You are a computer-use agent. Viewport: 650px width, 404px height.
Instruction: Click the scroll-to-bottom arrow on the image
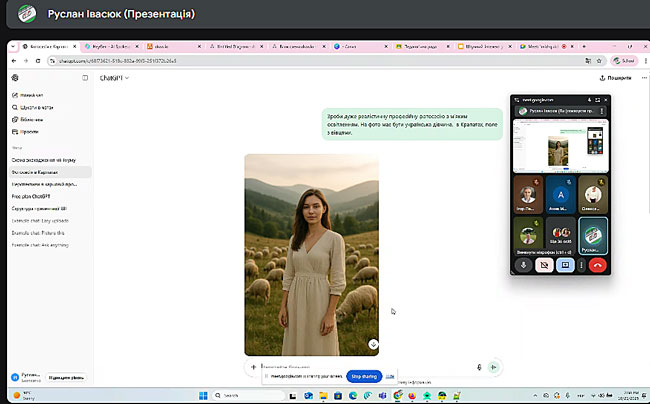(373, 344)
